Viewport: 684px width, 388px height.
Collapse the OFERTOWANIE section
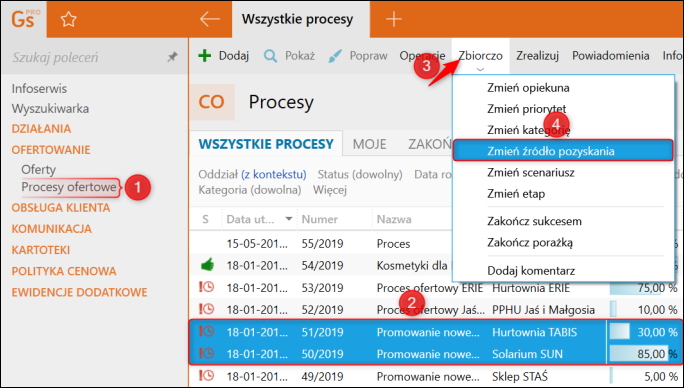tap(51, 150)
